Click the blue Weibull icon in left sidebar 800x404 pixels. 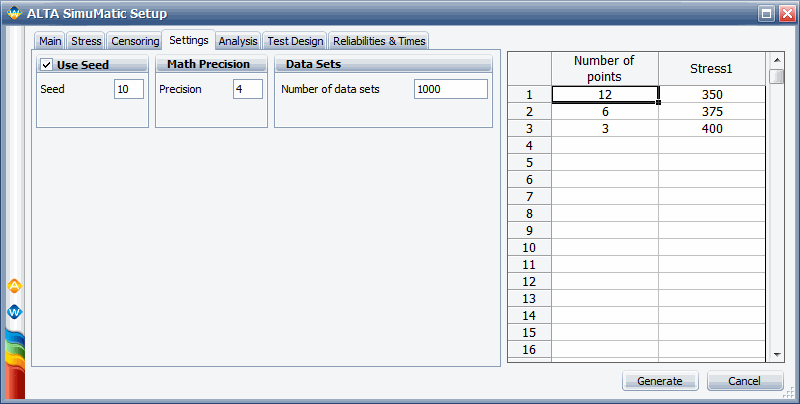click(x=15, y=311)
